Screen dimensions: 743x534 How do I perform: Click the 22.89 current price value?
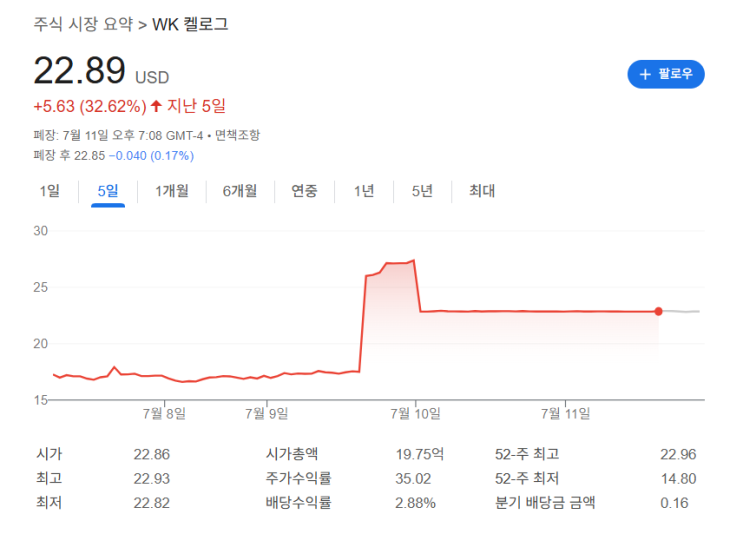(x=80, y=71)
